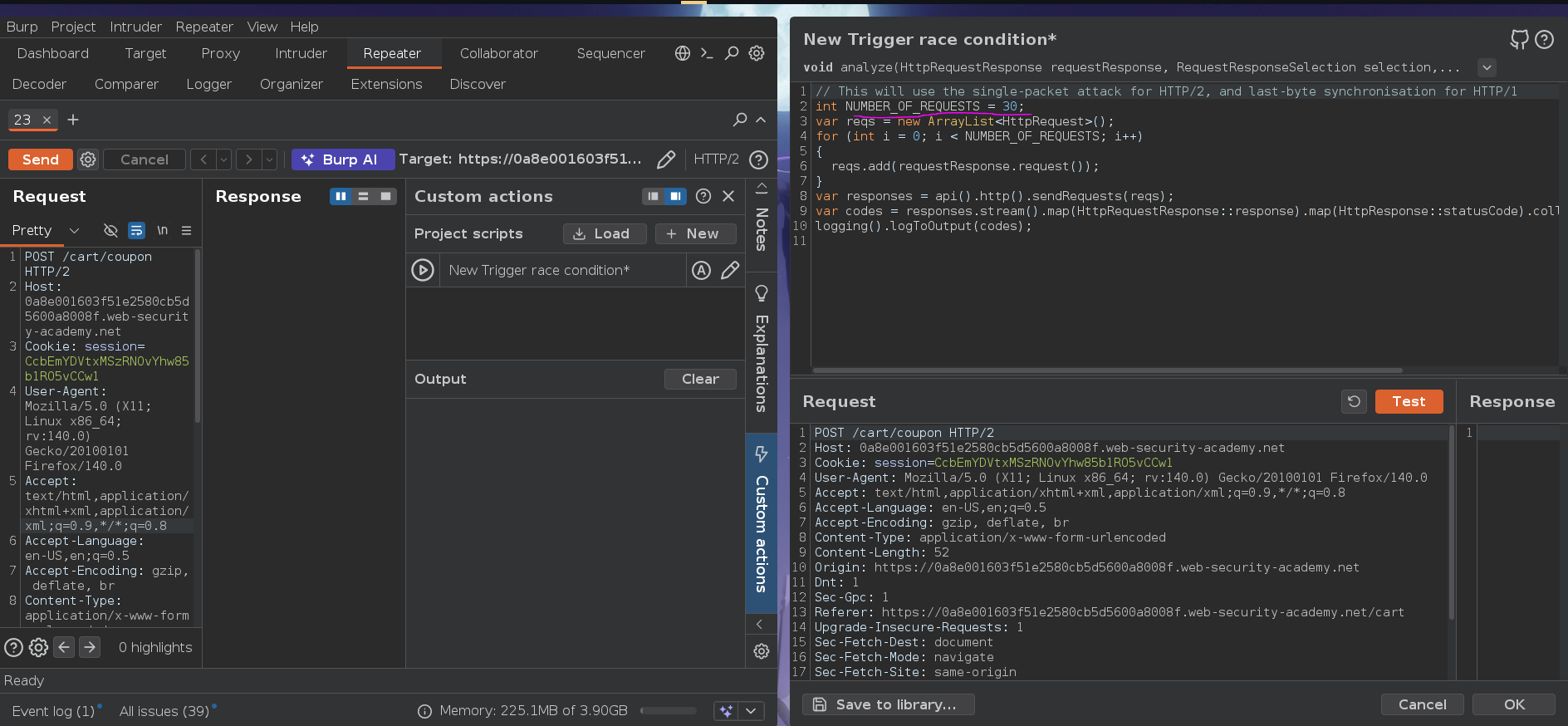Open the request editor hamburger menu
The image size is (1568, 726).
tap(186, 230)
